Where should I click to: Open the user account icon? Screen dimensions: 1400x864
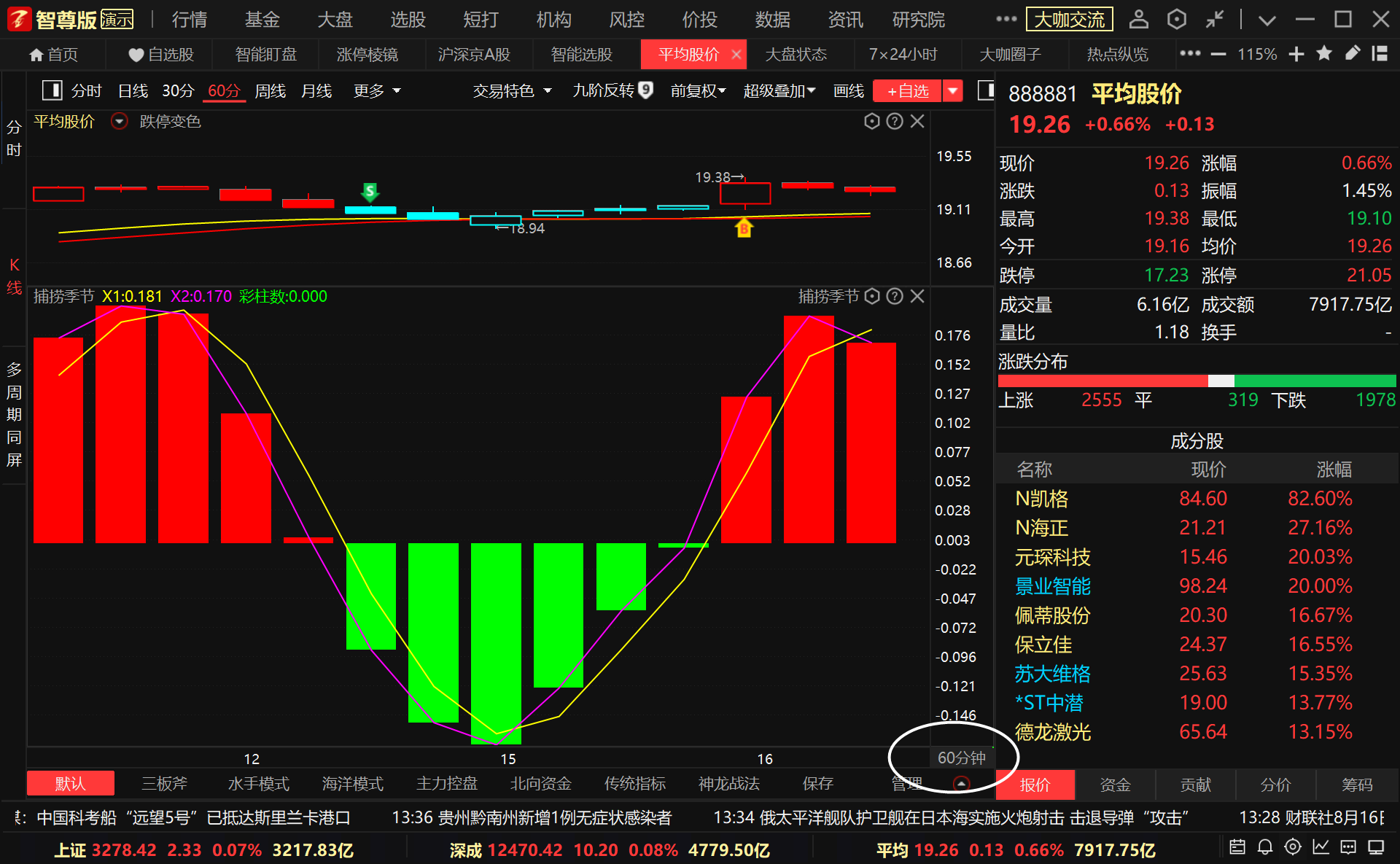point(1138,19)
